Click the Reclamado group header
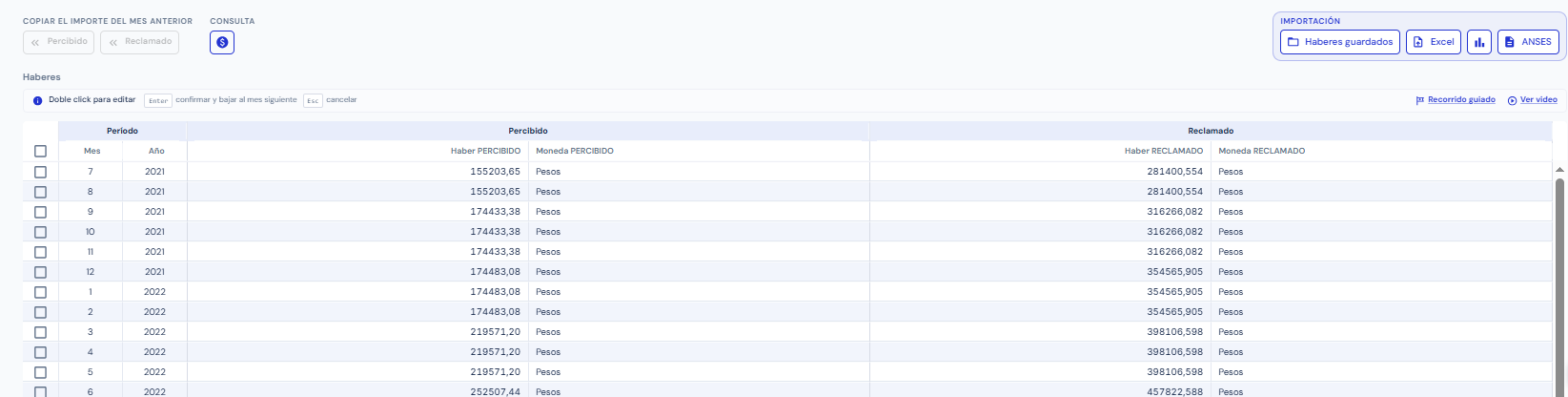 (1211, 131)
